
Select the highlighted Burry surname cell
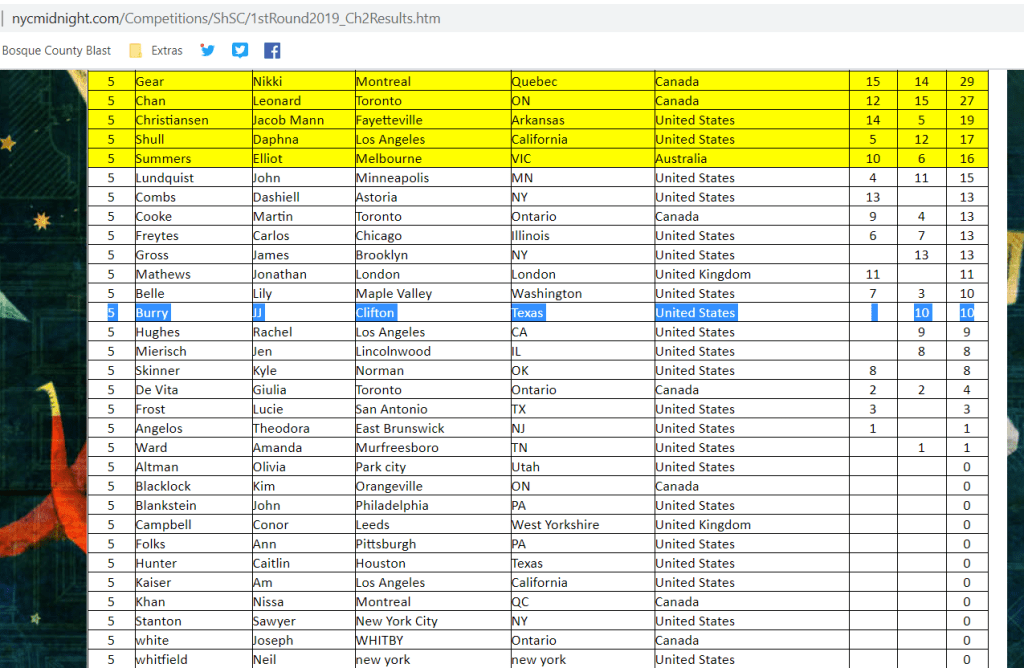coord(152,313)
